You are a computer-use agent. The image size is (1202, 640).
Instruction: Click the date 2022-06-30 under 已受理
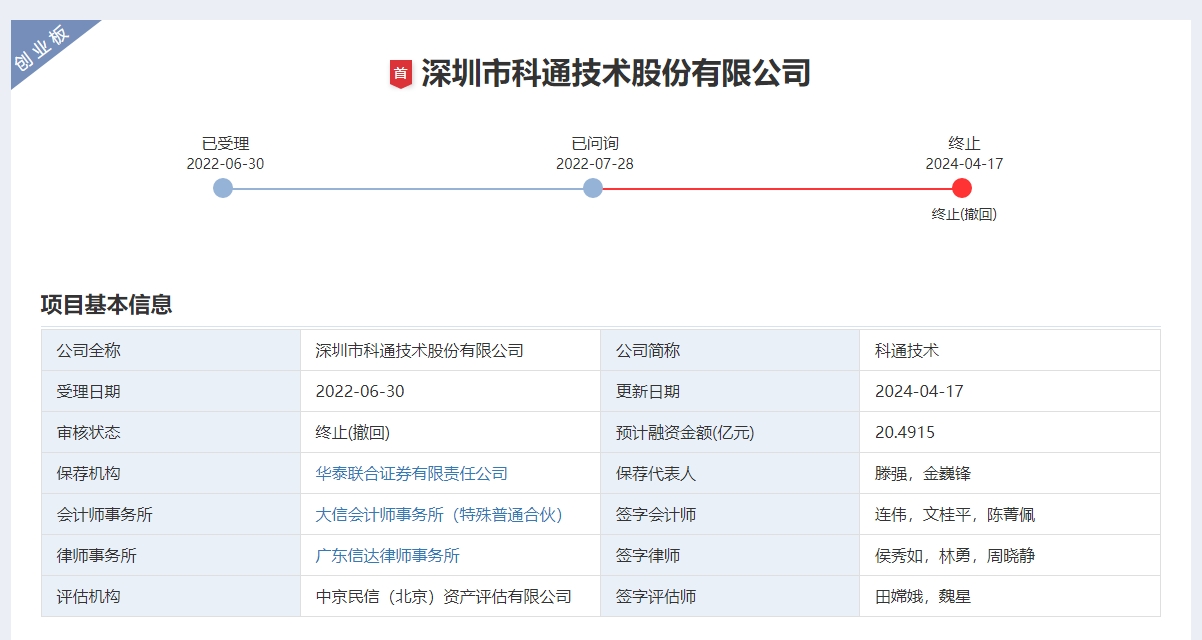tap(225, 164)
